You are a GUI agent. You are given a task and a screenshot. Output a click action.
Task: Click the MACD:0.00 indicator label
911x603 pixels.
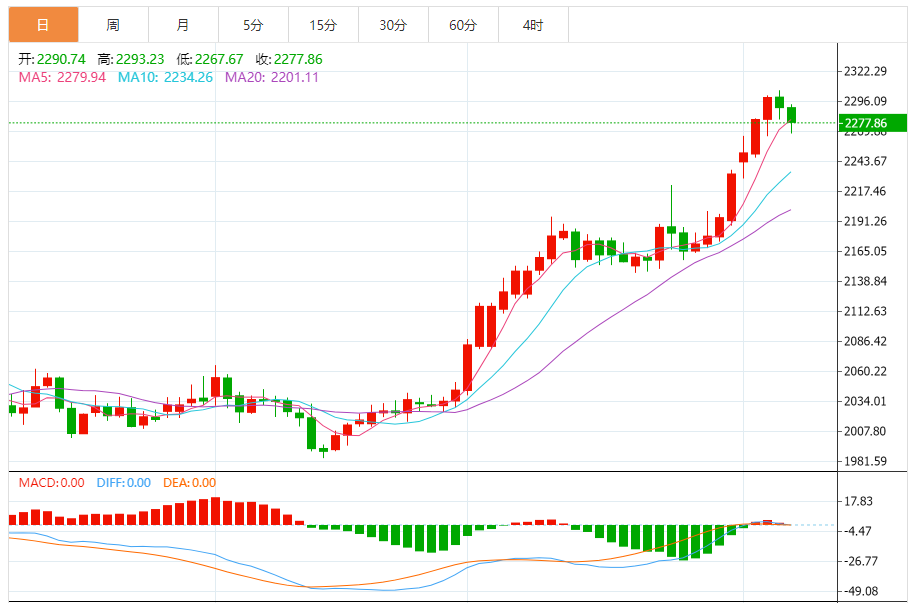tap(52, 483)
